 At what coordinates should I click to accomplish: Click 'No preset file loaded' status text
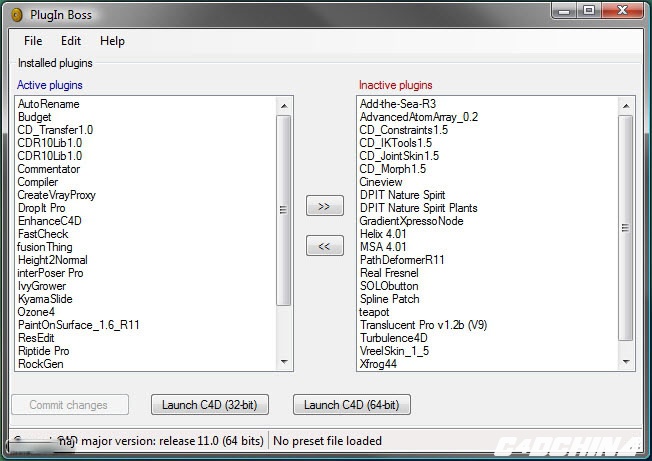(x=327, y=441)
